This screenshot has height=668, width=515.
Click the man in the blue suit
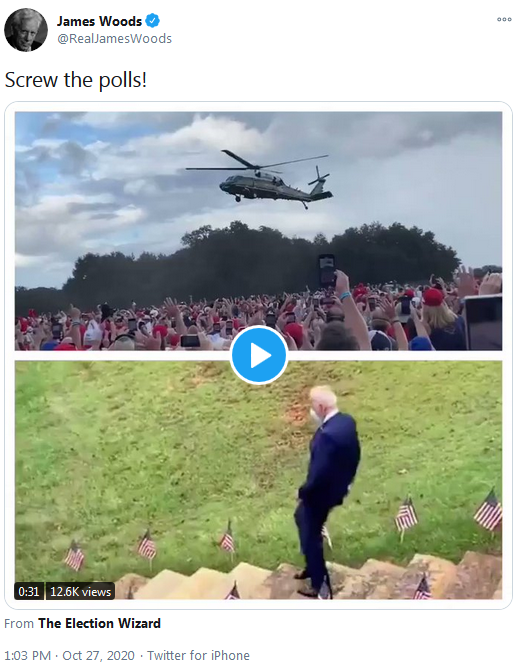[327, 490]
